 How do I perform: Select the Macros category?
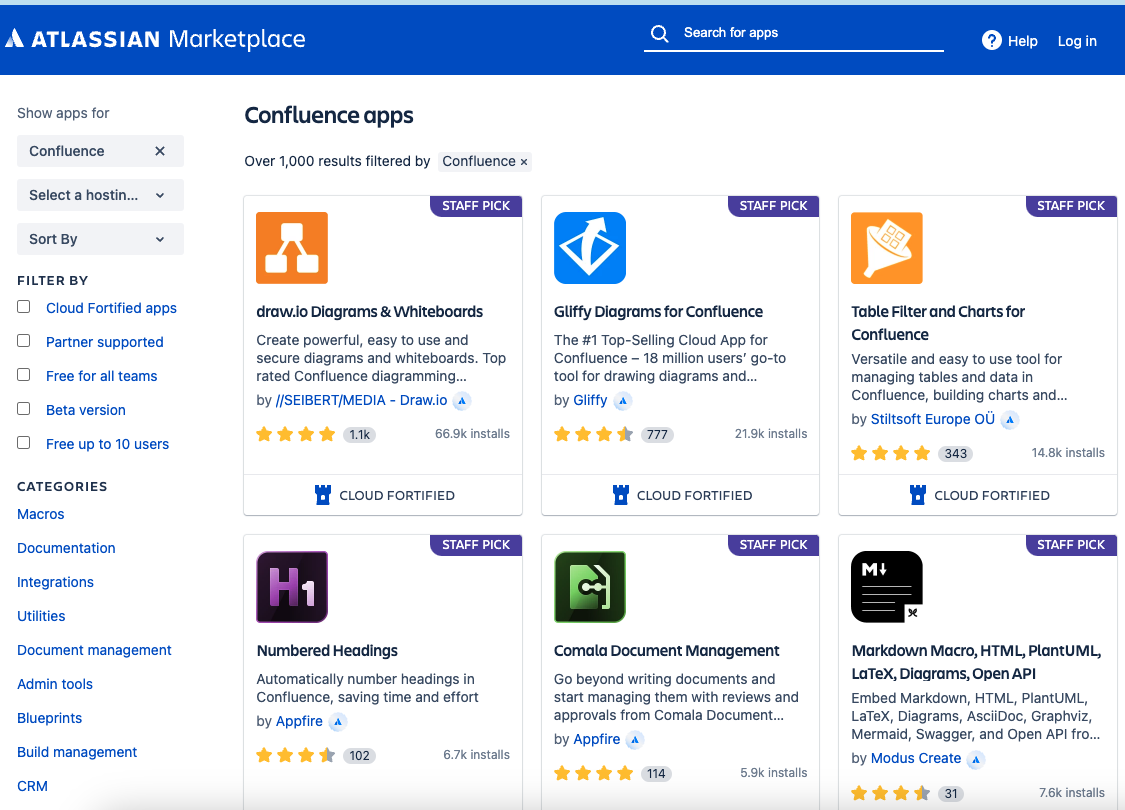tap(41, 514)
